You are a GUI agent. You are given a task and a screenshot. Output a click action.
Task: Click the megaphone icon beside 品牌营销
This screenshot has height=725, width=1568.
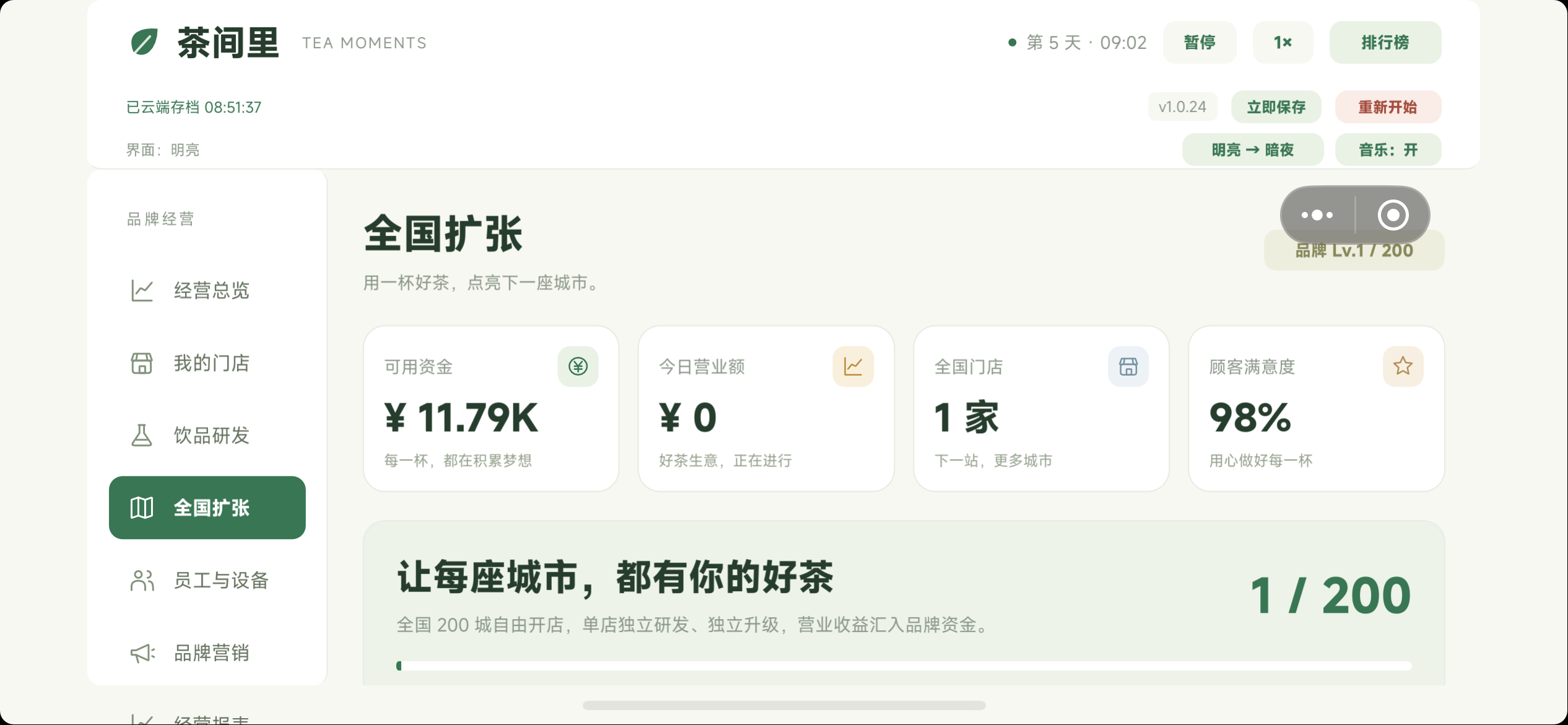(x=142, y=652)
